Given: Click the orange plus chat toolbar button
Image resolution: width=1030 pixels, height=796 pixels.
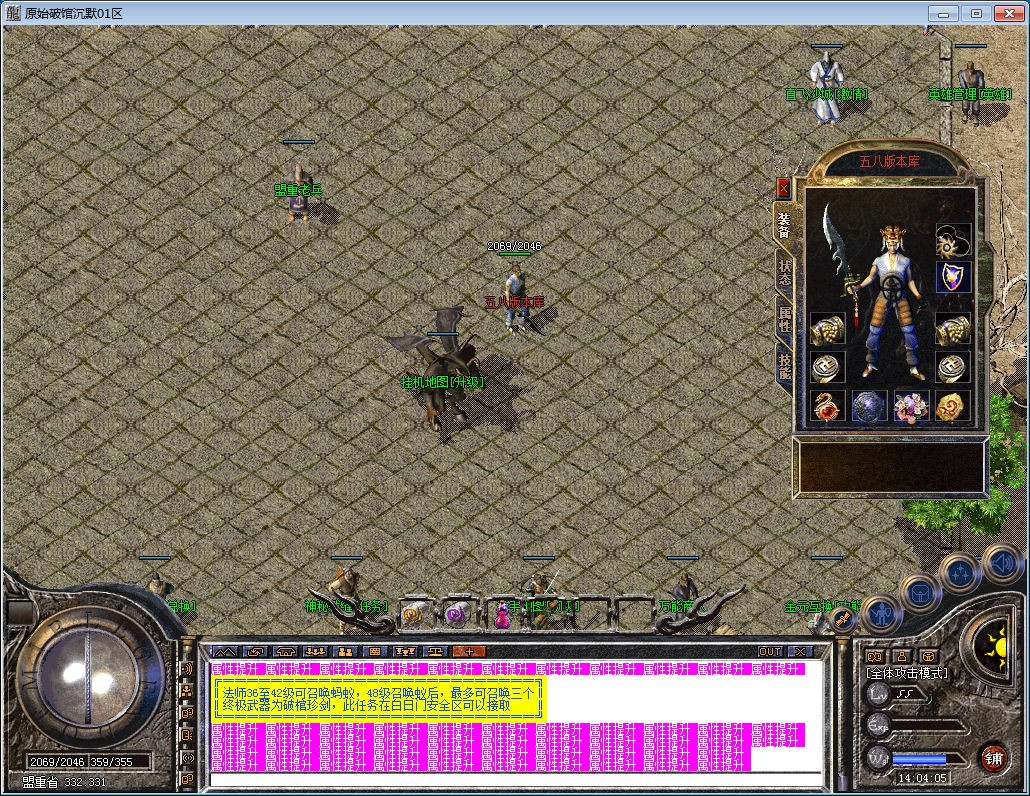Looking at the screenshot, I should coord(469,652).
